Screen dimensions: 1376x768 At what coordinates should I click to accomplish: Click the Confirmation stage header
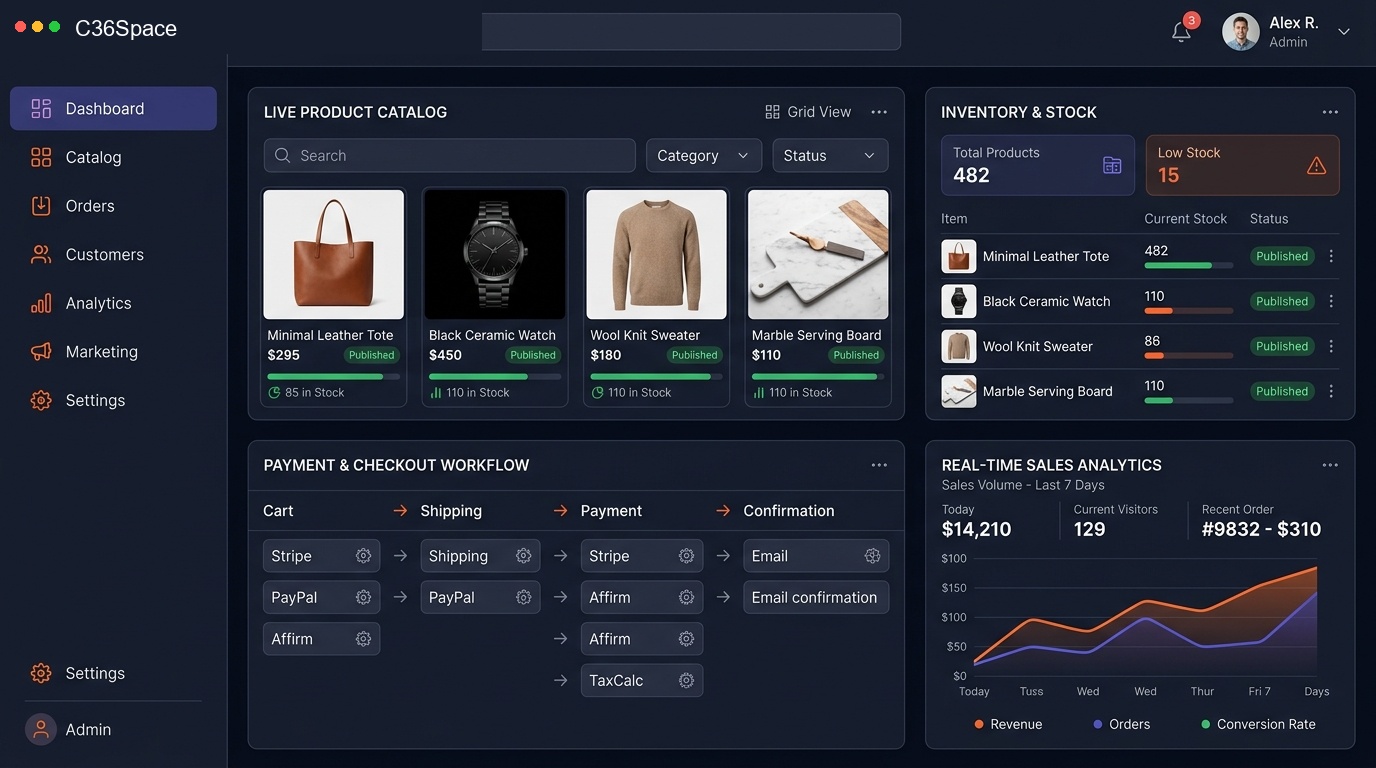pos(788,510)
